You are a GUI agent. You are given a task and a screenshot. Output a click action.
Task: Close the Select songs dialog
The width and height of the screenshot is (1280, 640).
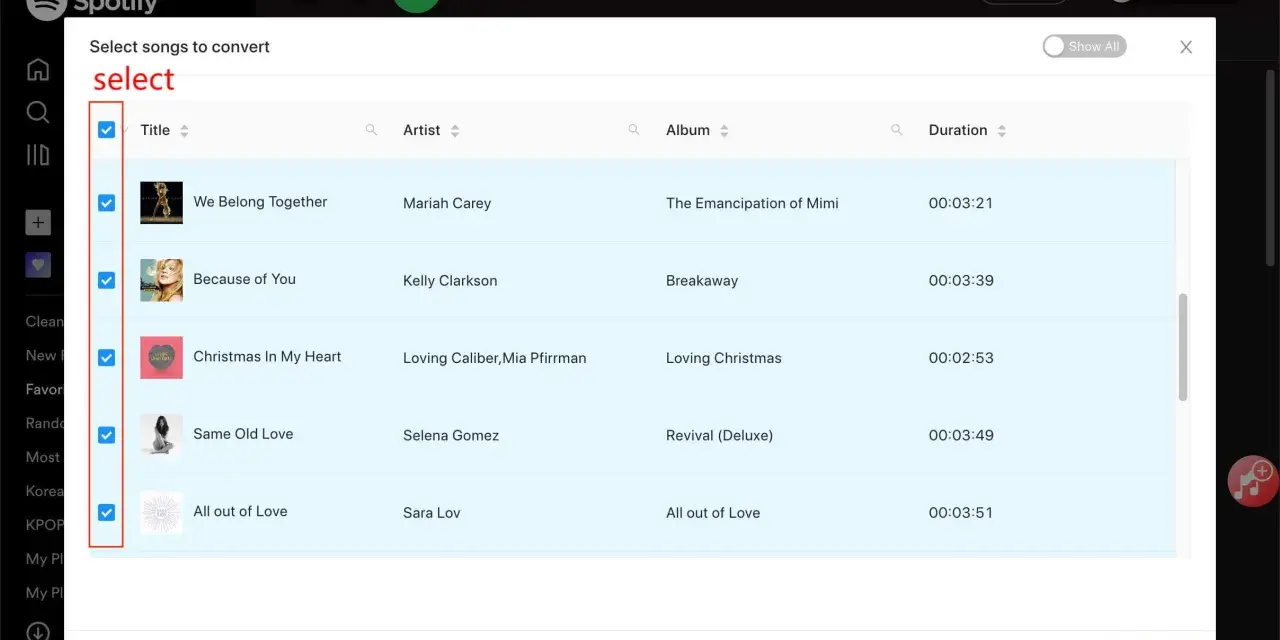click(1186, 47)
